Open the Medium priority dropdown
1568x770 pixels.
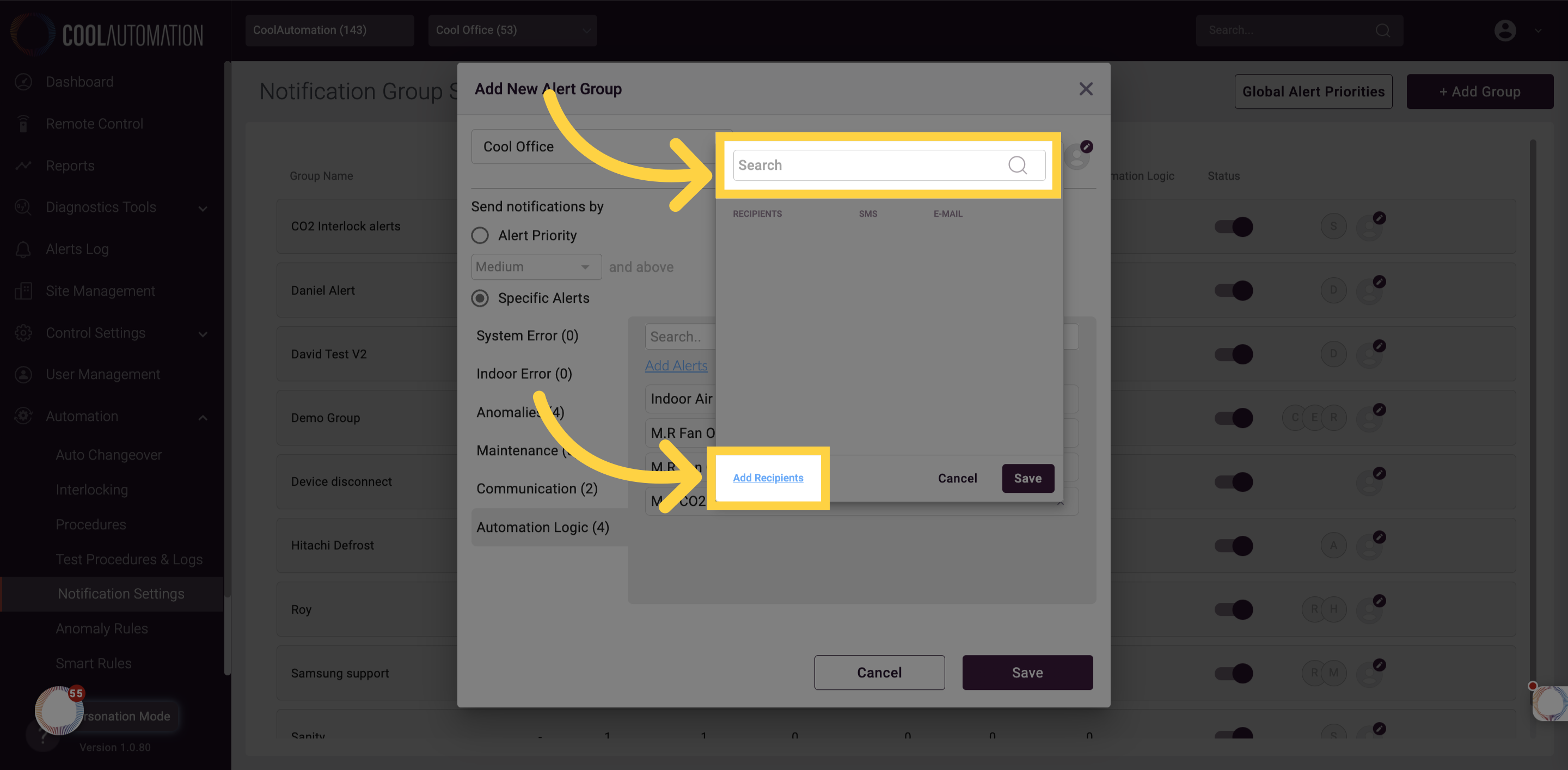coord(536,267)
